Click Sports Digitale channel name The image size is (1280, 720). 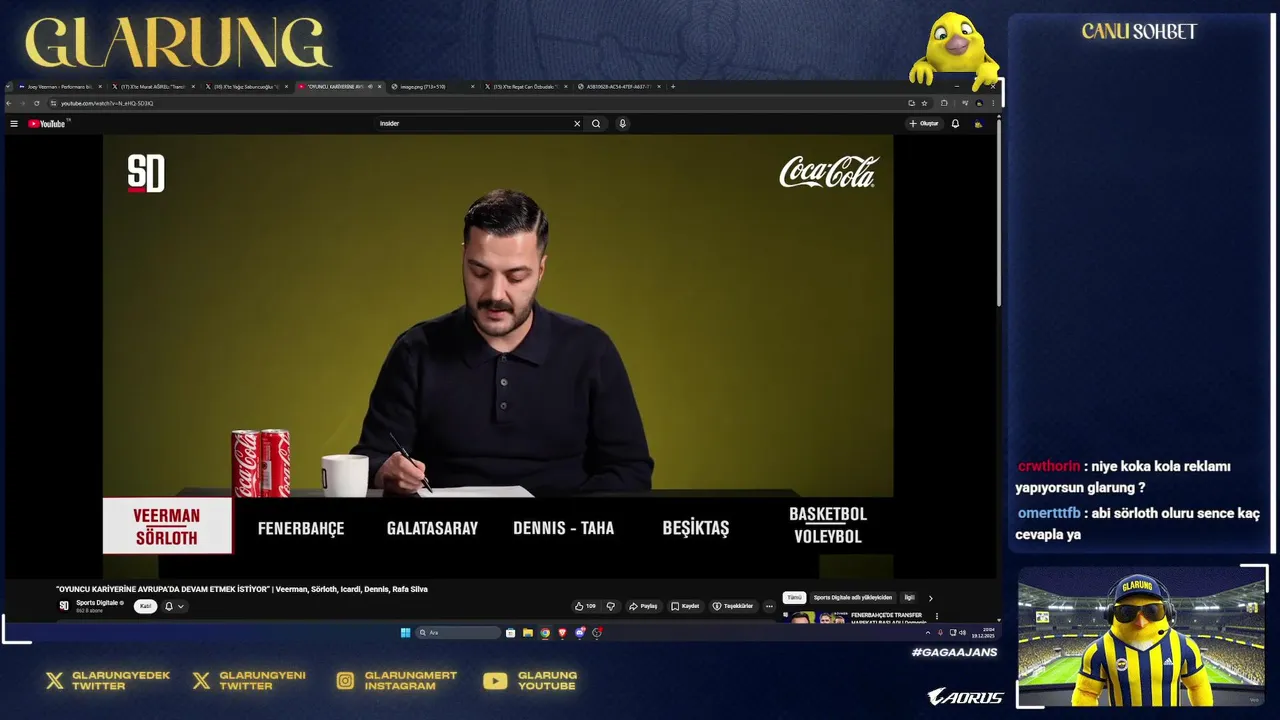(x=99, y=603)
